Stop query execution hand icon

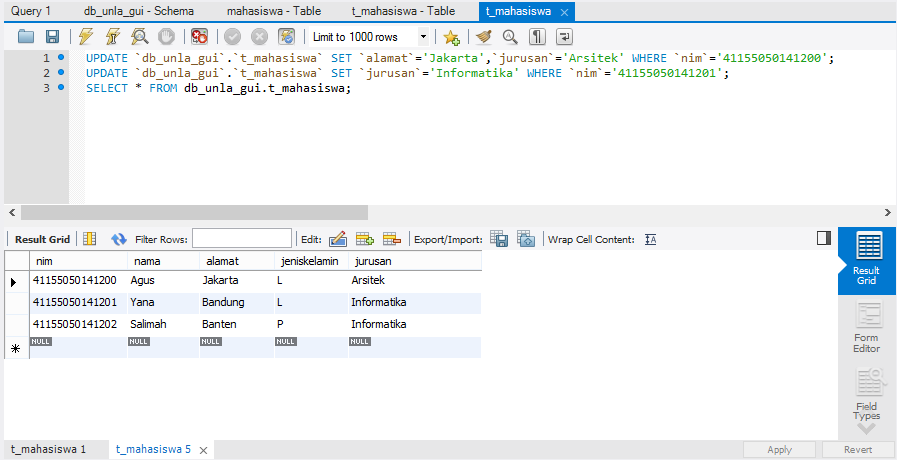[x=166, y=37]
